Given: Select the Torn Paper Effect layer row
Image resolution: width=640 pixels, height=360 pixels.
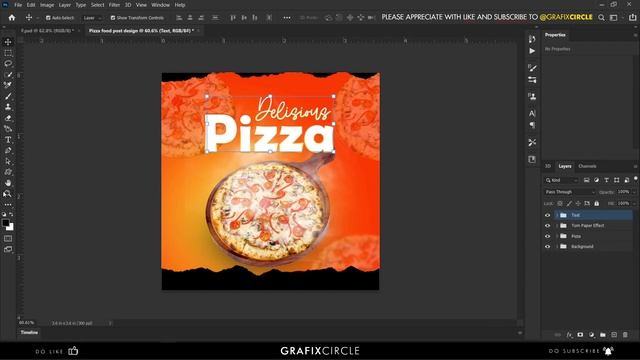Looking at the screenshot, I should point(589,226).
